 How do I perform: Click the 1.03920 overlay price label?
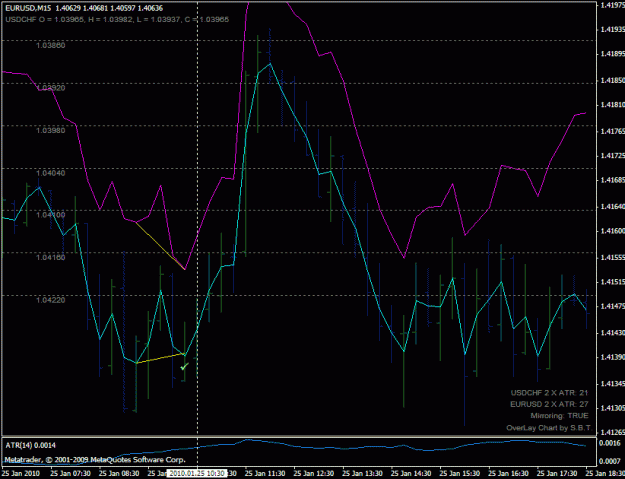point(51,88)
